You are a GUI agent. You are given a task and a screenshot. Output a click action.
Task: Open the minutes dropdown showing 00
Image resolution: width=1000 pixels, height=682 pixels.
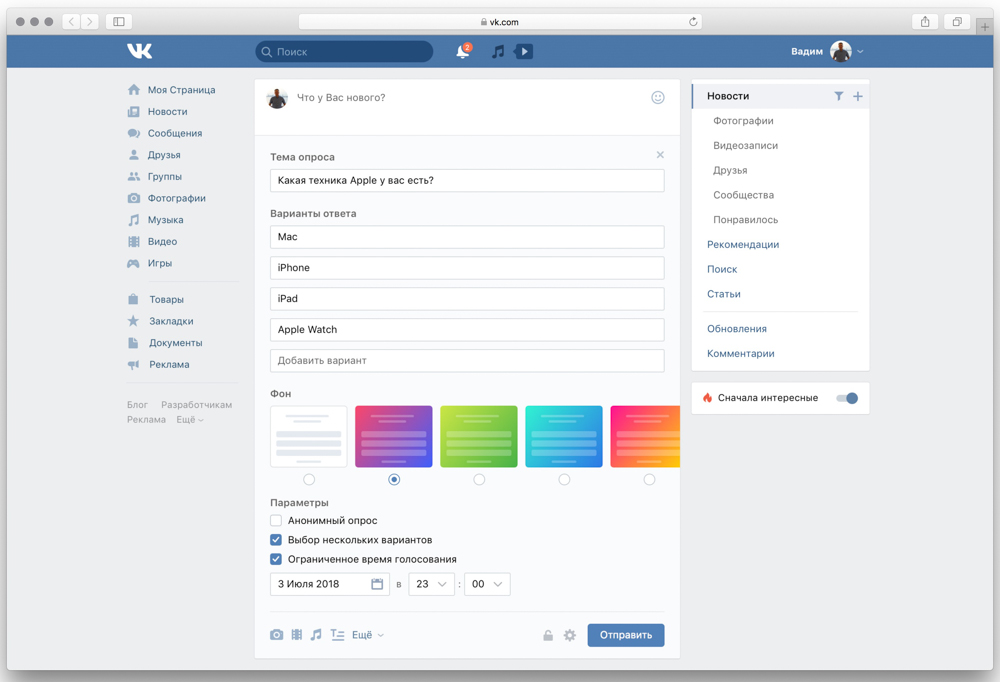[x=487, y=584]
